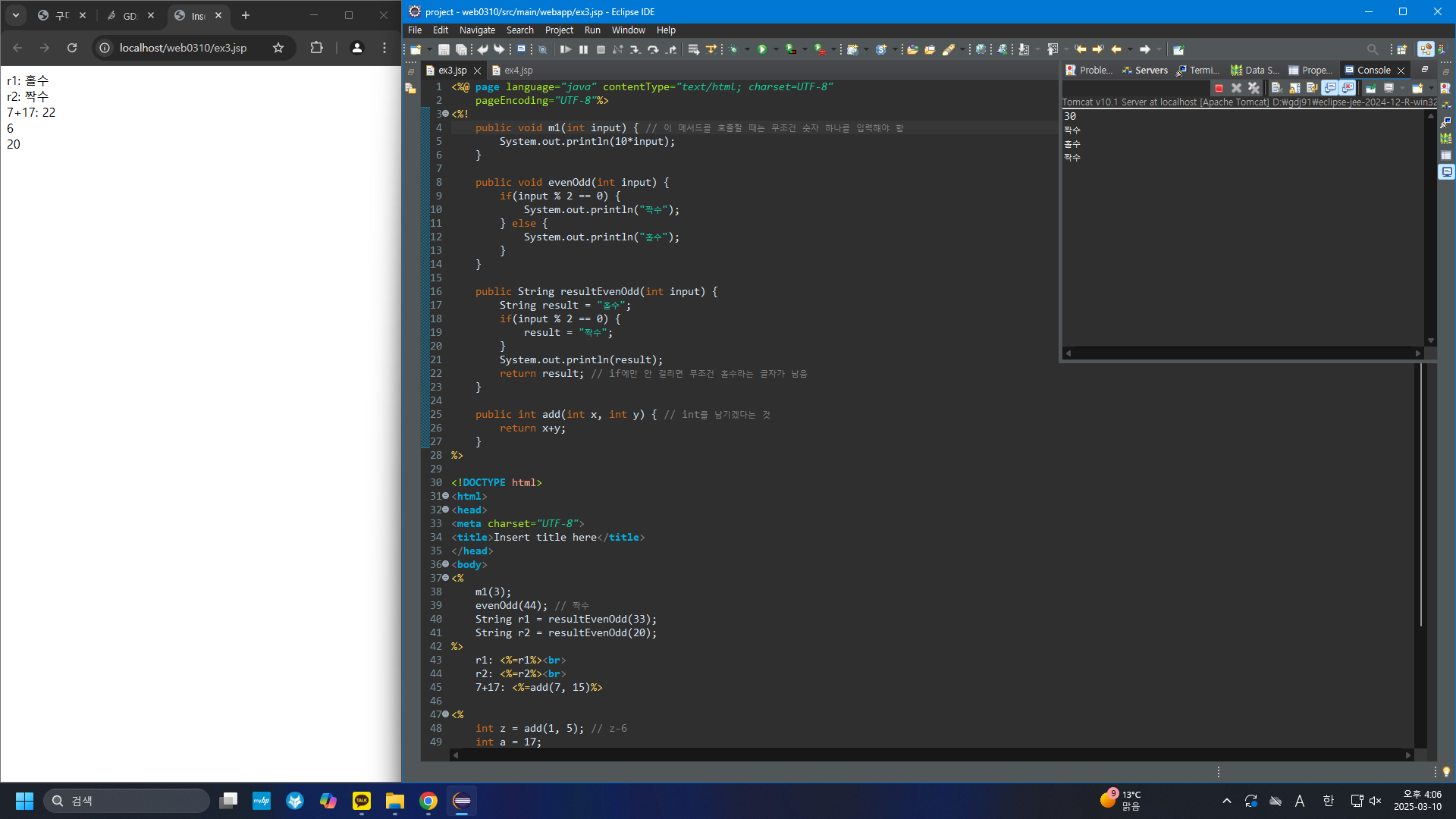Open the Run button dropdown arrow

click(775, 49)
